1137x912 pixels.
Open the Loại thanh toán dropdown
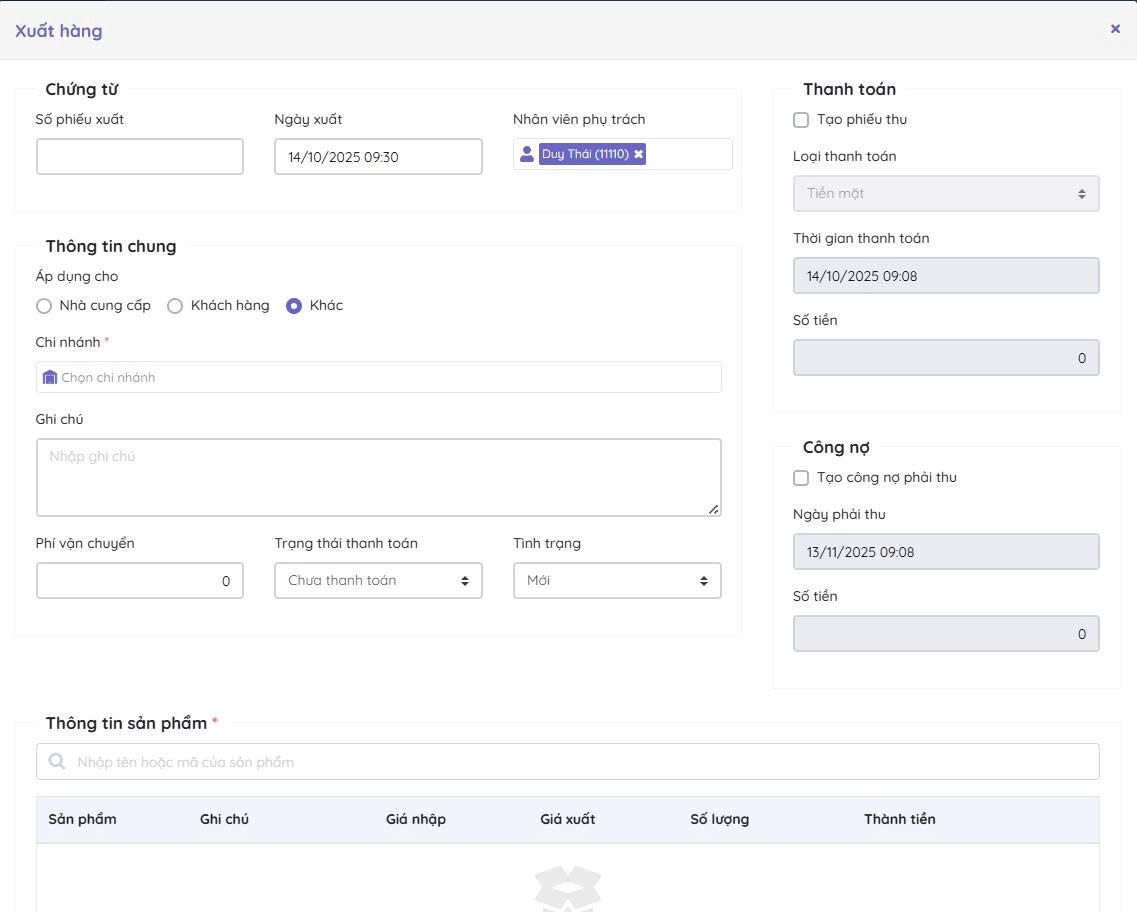coord(945,194)
